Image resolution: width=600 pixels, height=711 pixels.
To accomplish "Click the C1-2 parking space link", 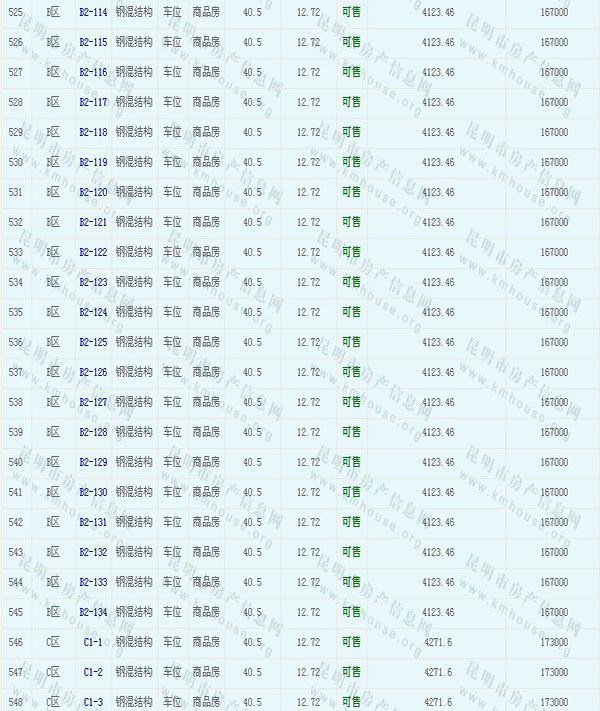I will tap(93, 672).
